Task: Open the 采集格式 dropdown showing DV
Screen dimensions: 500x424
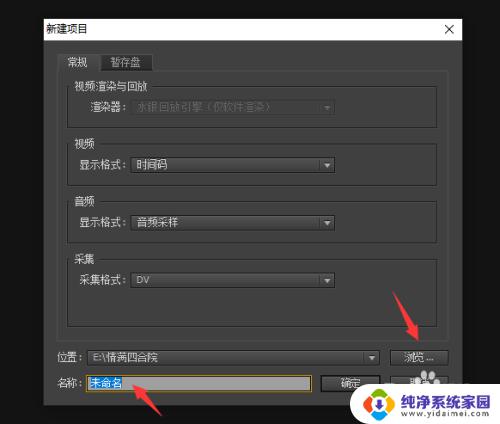Action: pyautogui.click(x=233, y=280)
